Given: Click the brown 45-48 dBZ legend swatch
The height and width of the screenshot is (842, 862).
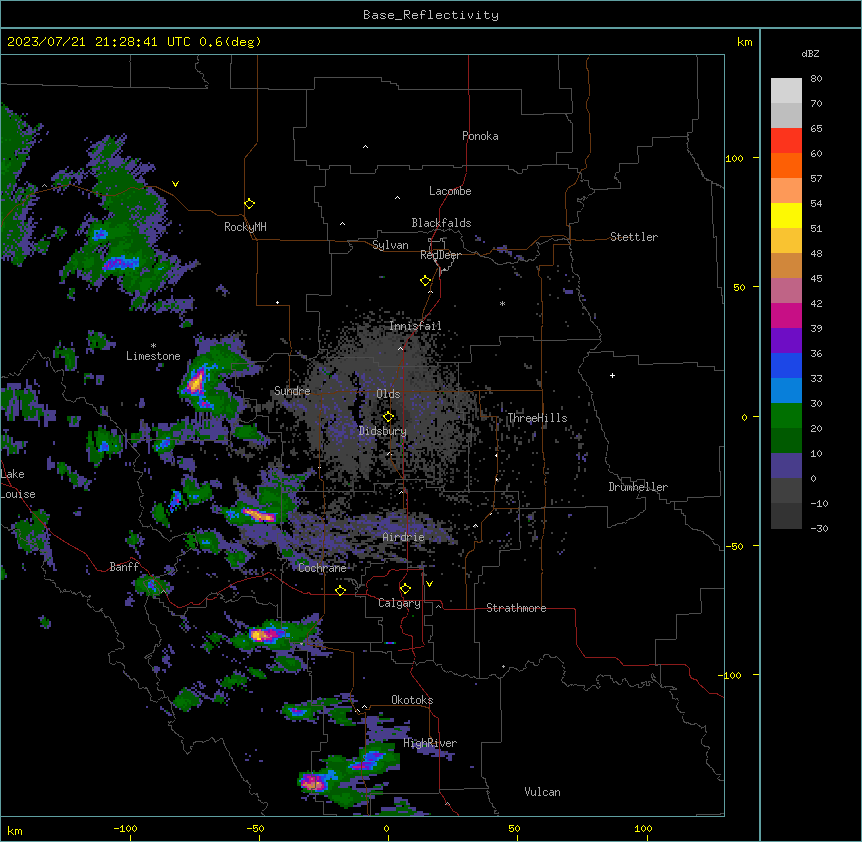Looking at the screenshot, I should point(786,265).
